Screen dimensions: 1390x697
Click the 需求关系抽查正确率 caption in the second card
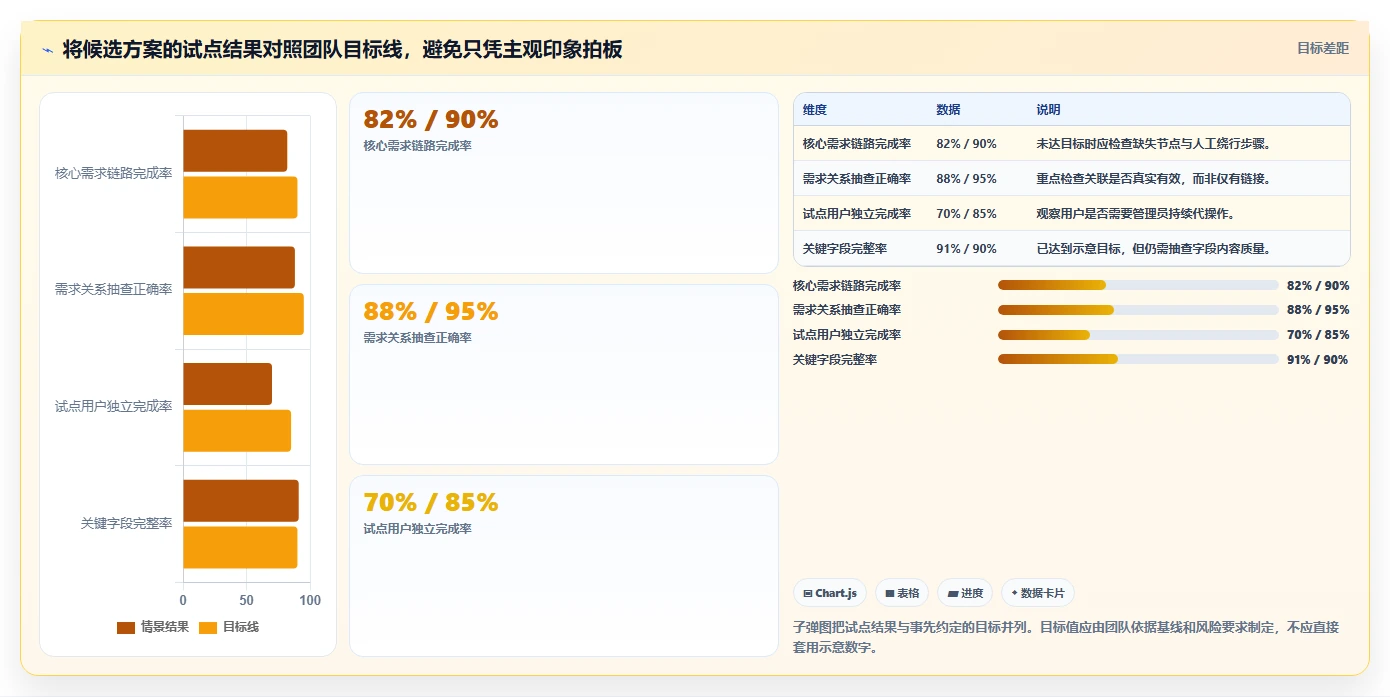tap(417, 338)
